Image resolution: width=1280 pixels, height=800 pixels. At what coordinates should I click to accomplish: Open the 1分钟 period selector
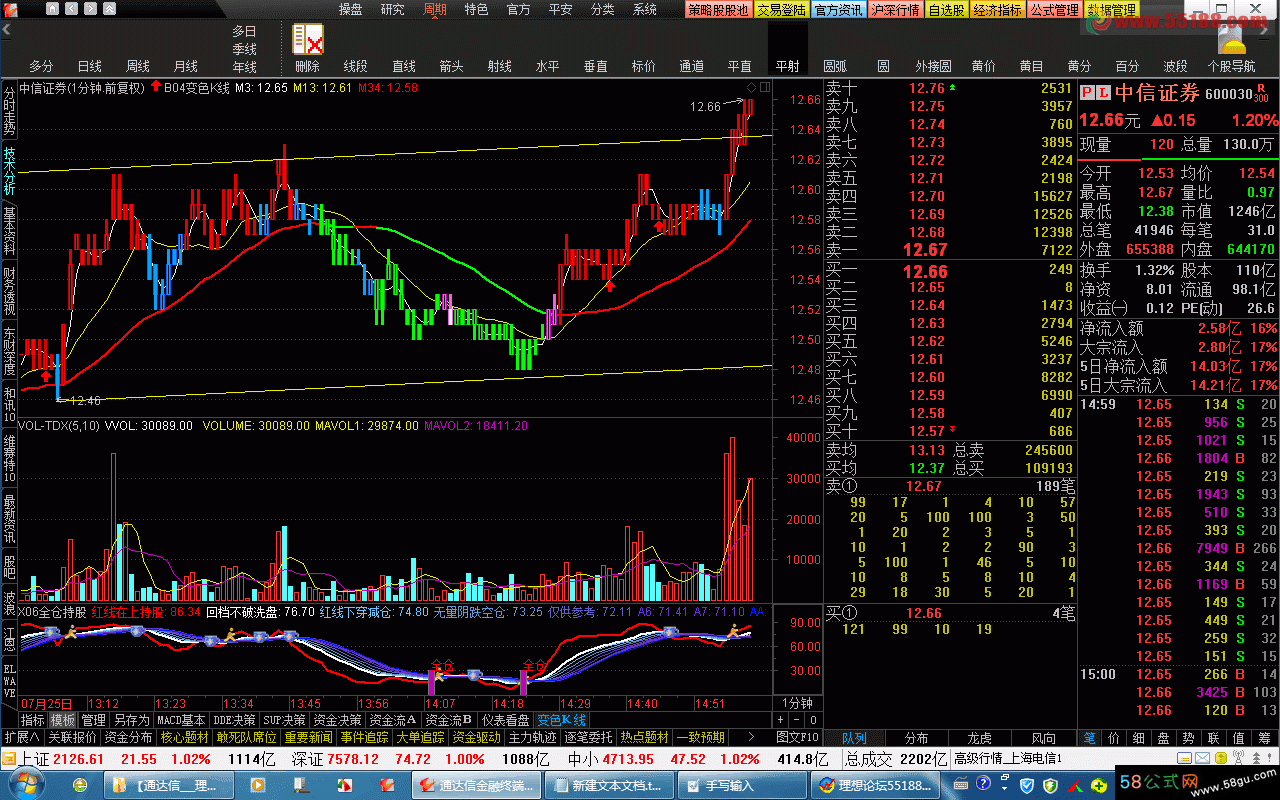point(797,702)
